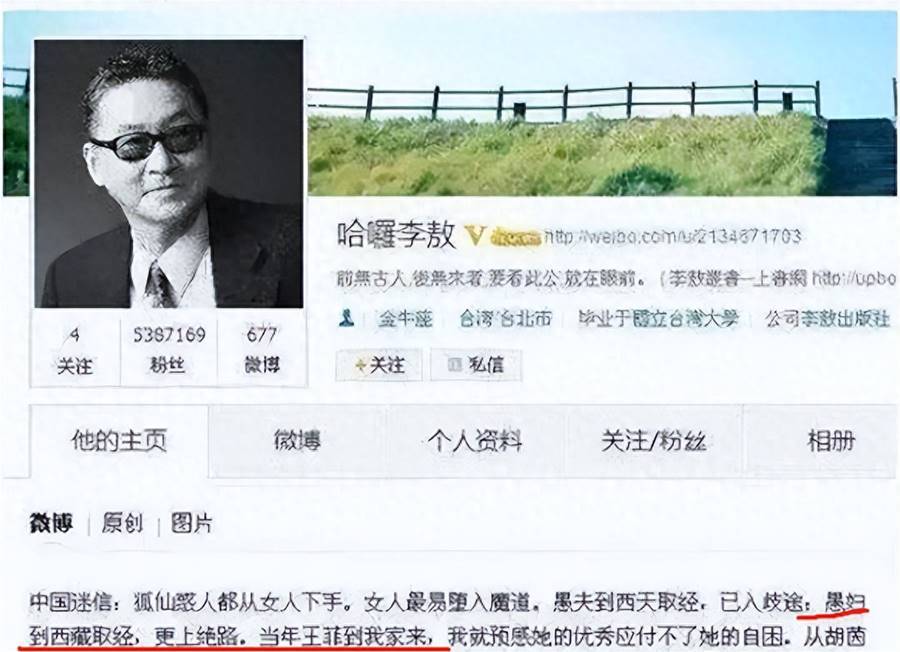The image size is (900, 652).
Task: Follow user with 关注 button
Action: 379,365
